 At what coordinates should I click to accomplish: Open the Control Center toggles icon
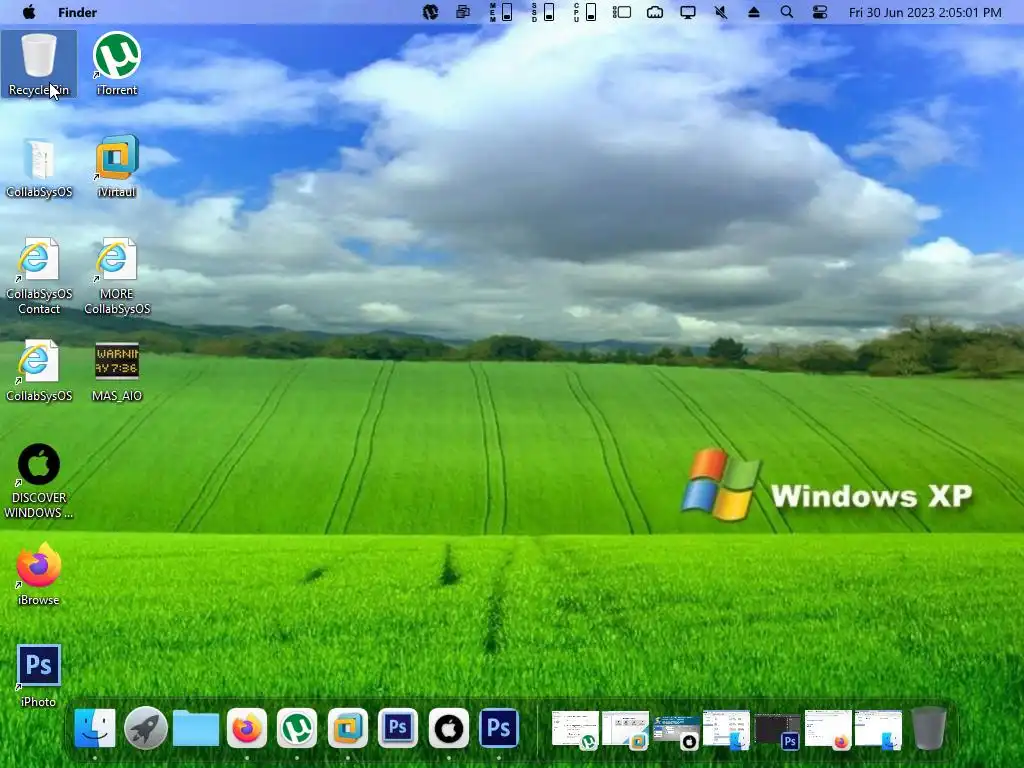tap(820, 12)
